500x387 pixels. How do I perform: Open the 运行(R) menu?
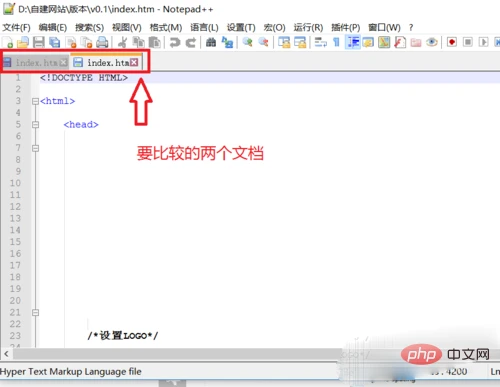click(308, 27)
